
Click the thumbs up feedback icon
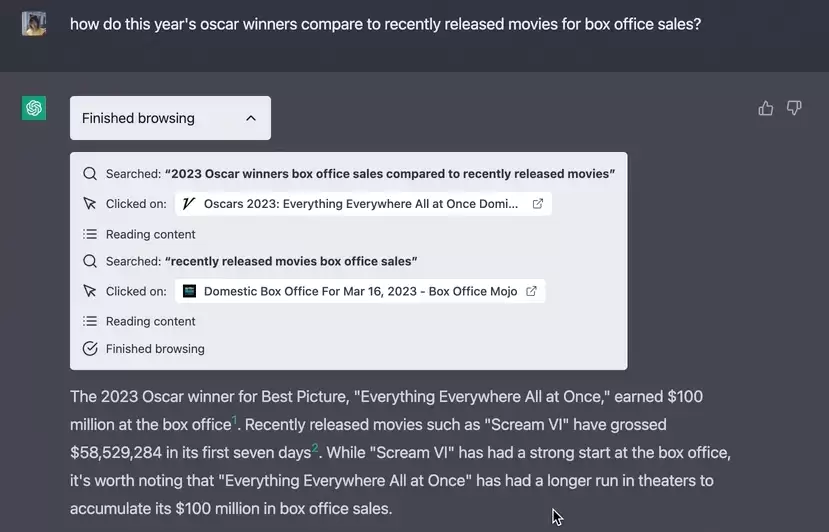(766, 108)
